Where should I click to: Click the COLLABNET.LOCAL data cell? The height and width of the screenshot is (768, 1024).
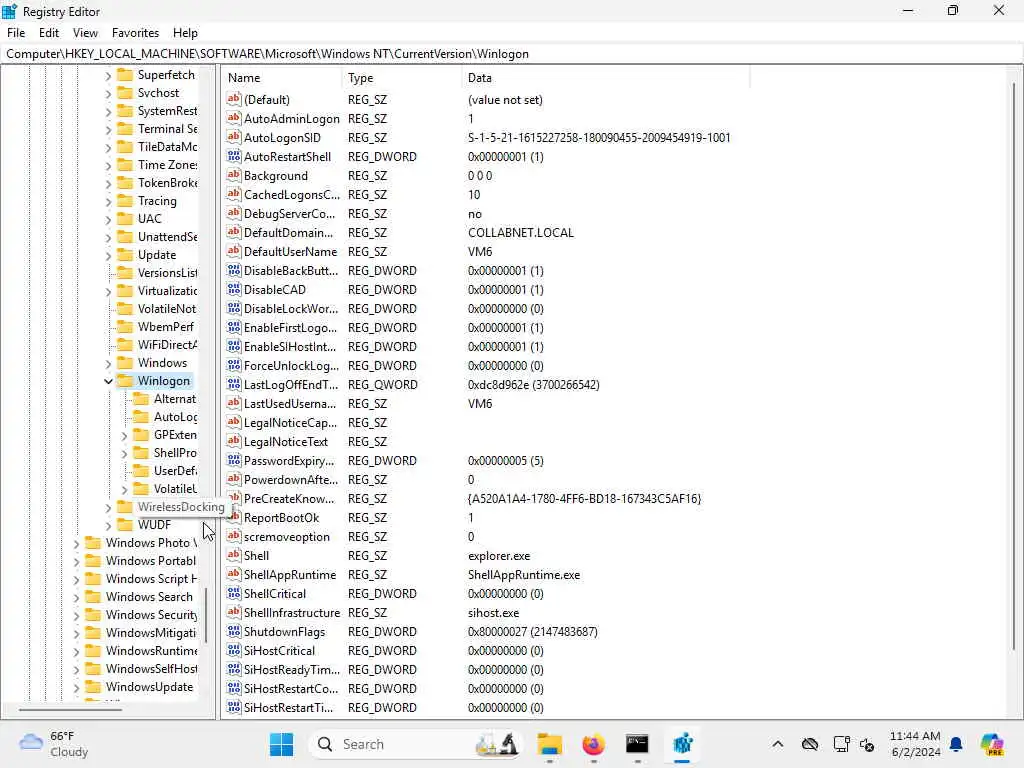(520, 232)
